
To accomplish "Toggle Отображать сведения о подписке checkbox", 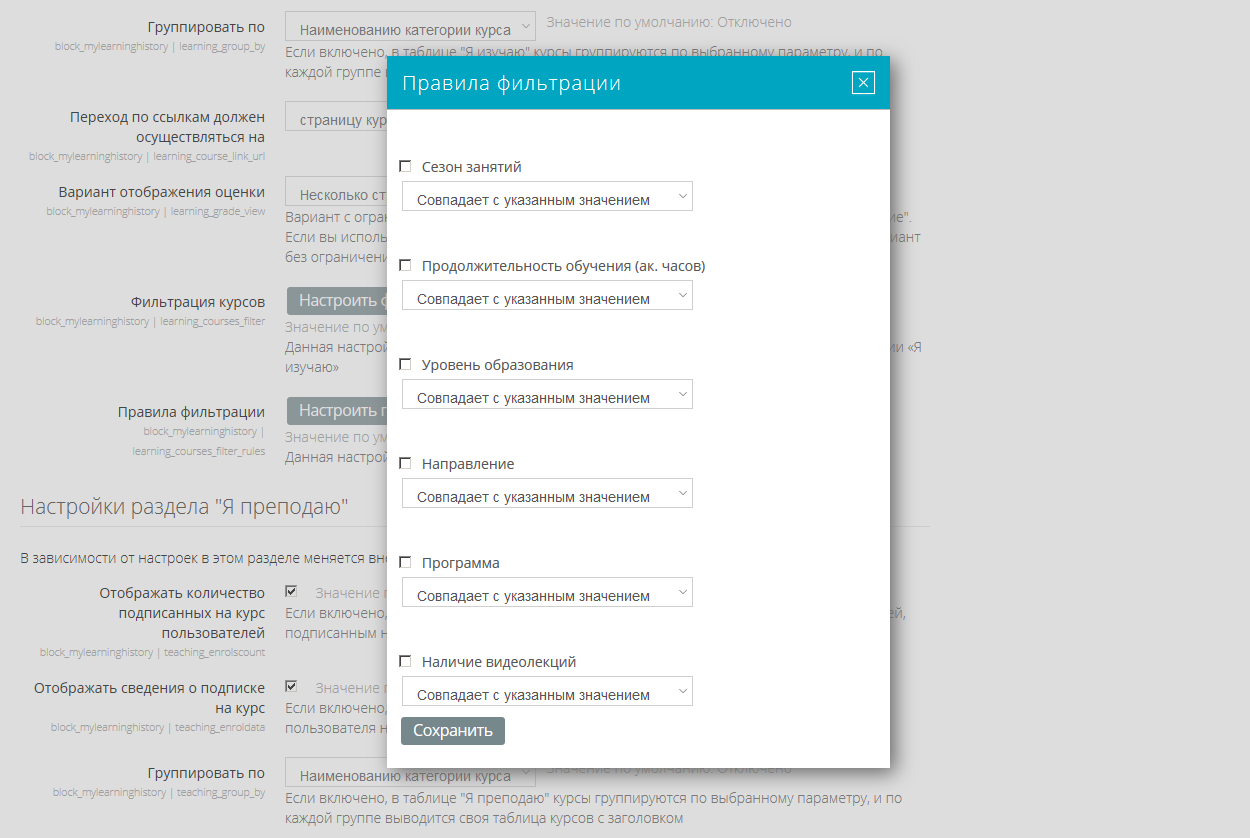I will coord(291,686).
